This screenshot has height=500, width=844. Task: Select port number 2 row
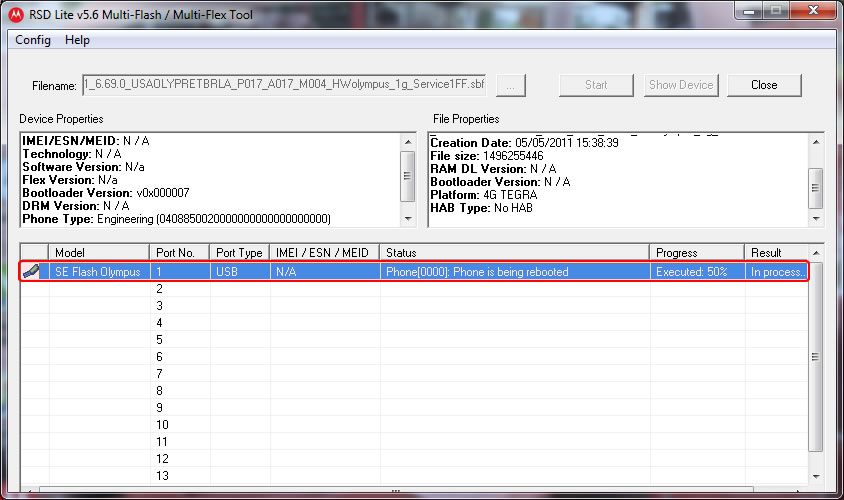[x=414, y=289]
